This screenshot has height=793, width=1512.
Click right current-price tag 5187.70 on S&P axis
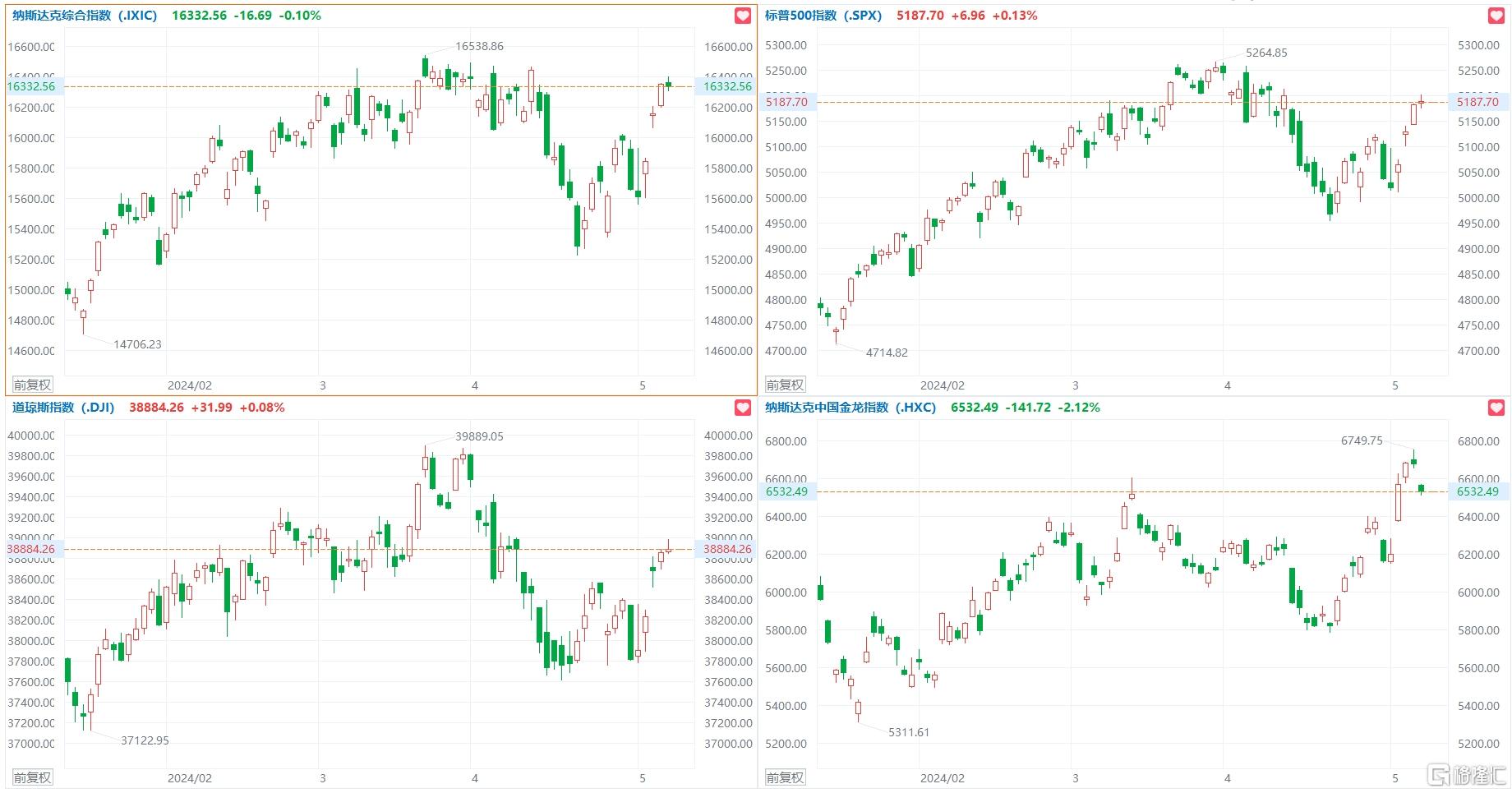[x=1477, y=102]
